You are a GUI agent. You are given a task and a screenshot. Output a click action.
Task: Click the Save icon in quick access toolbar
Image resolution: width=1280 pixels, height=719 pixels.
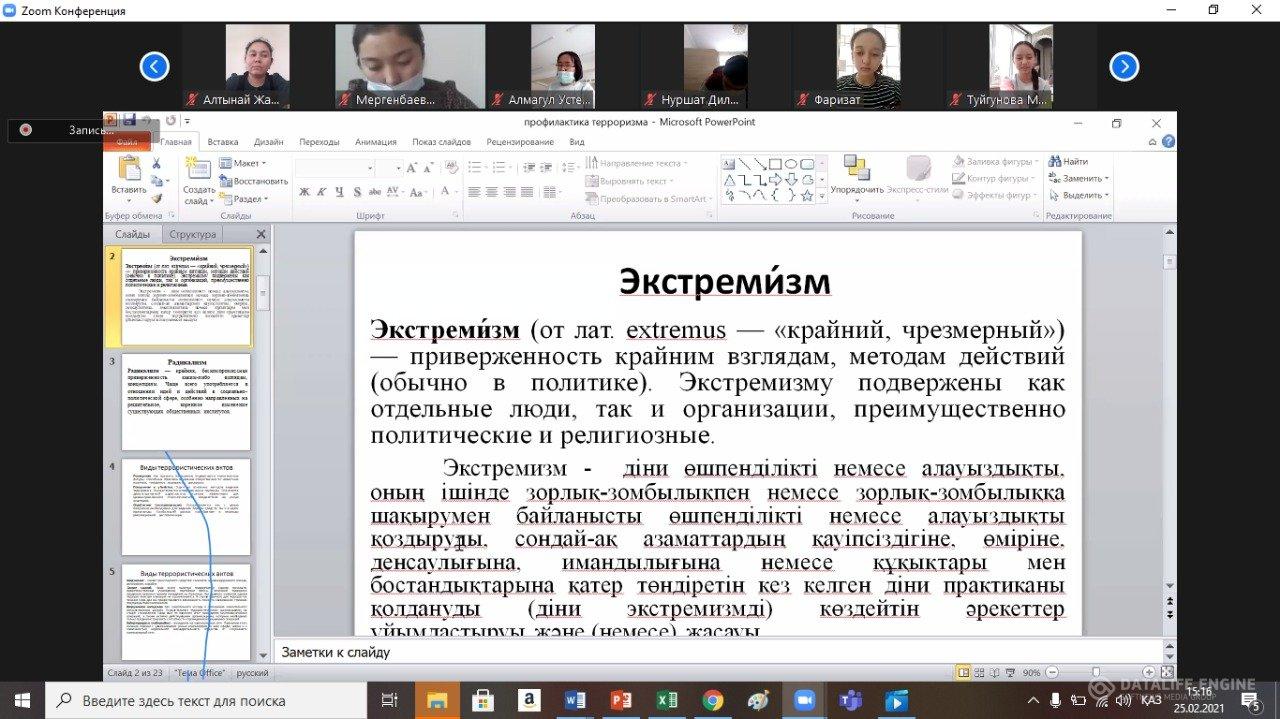tap(128, 121)
